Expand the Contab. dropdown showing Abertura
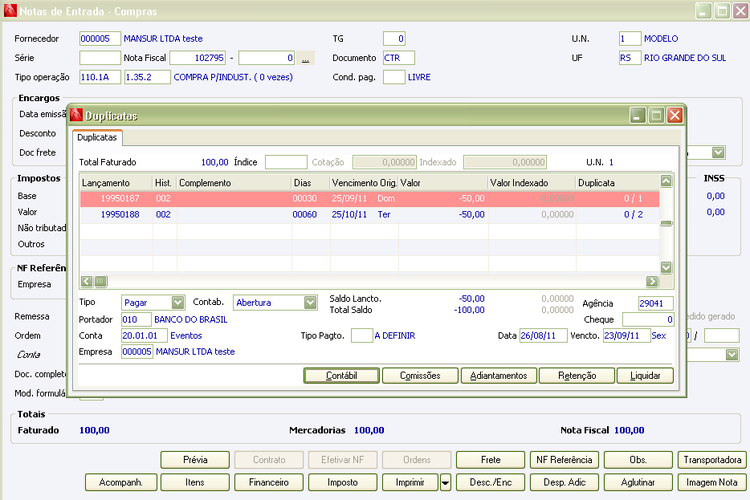The height and width of the screenshot is (500, 750). [x=309, y=302]
